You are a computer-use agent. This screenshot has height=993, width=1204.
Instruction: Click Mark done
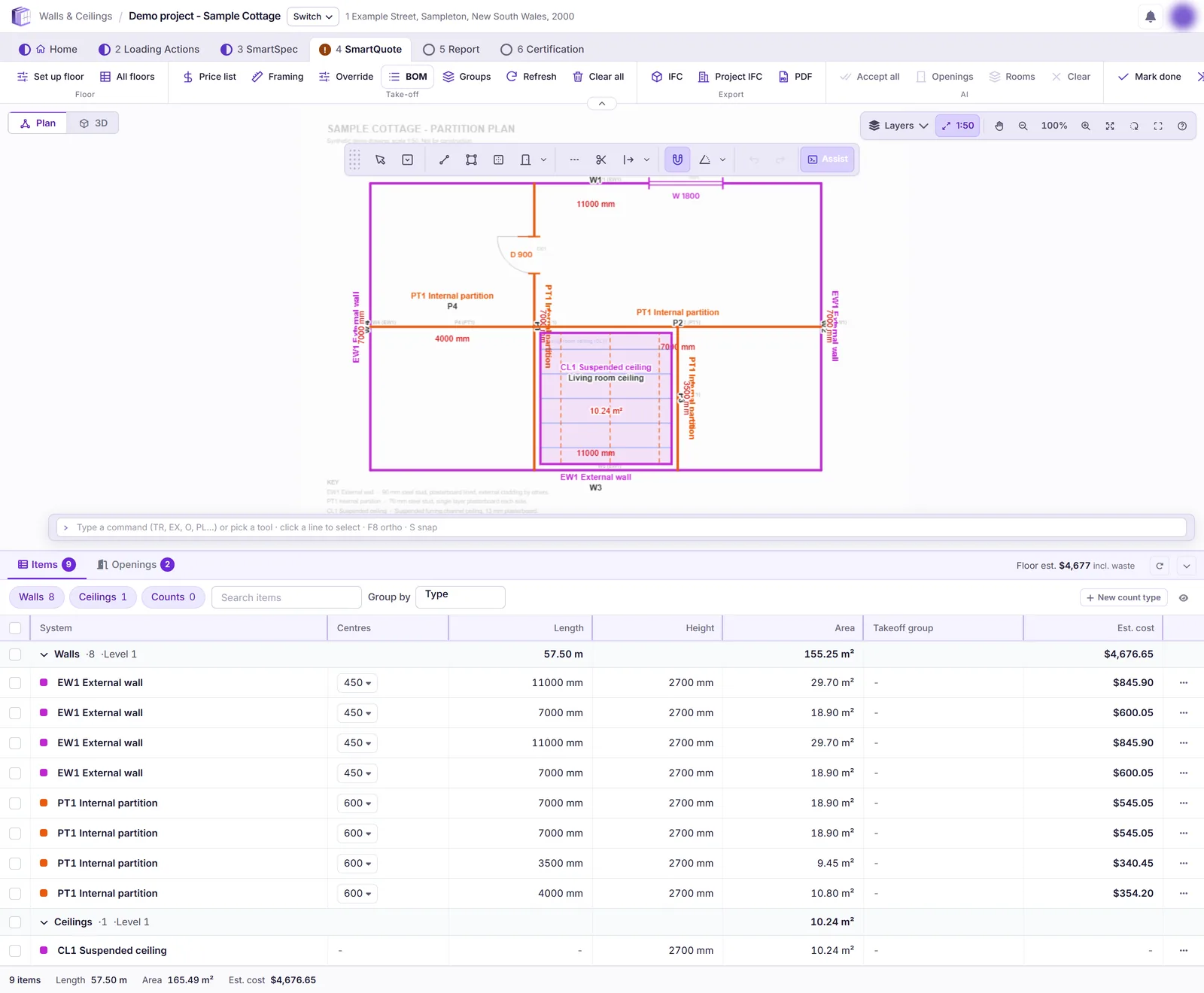point(1149,77)
